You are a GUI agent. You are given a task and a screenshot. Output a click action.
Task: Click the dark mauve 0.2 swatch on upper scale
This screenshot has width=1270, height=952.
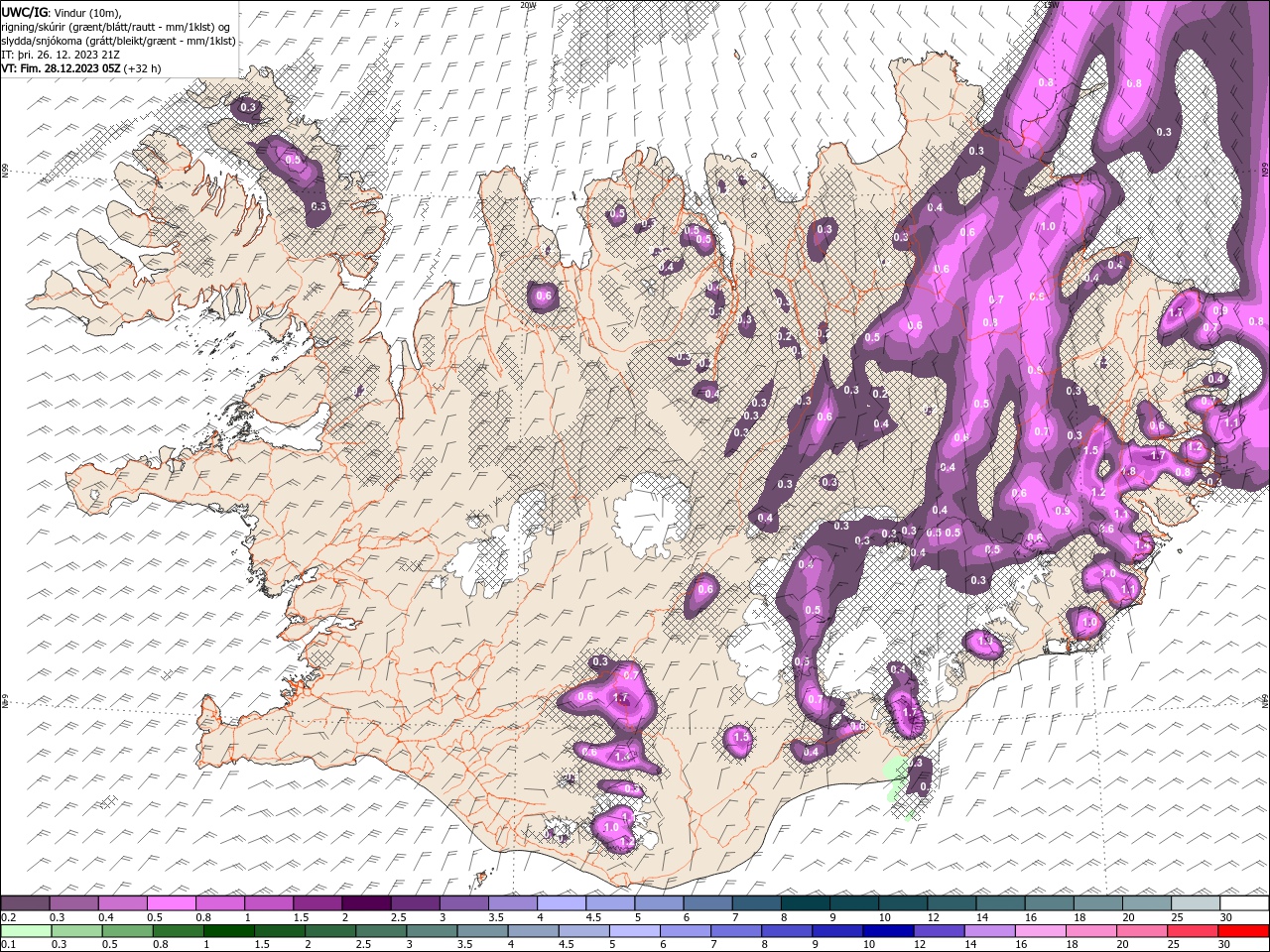coord(25,903)
